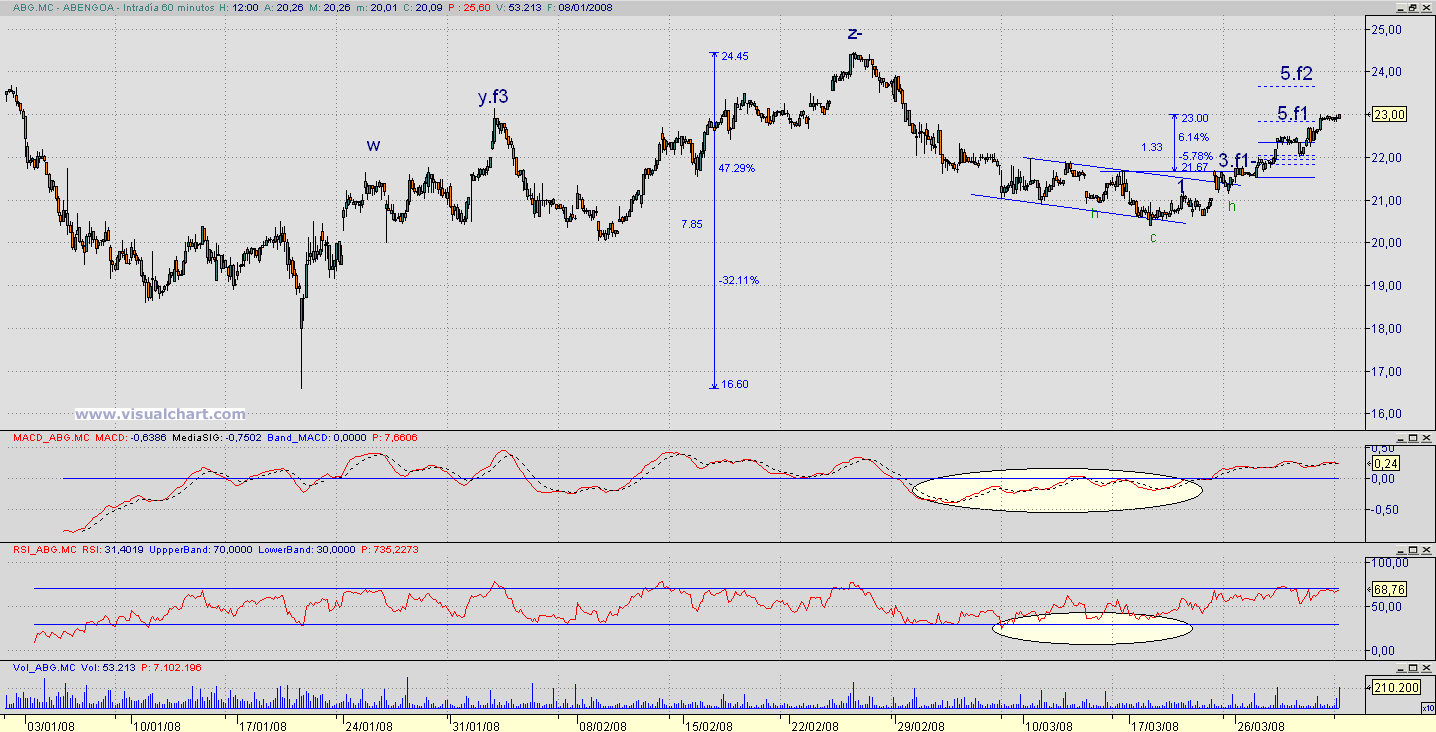Select the 'z-' wave annotation at the peak
Image resolution: width=1436 pixels, height=732 pixels.
pos(855,33)
